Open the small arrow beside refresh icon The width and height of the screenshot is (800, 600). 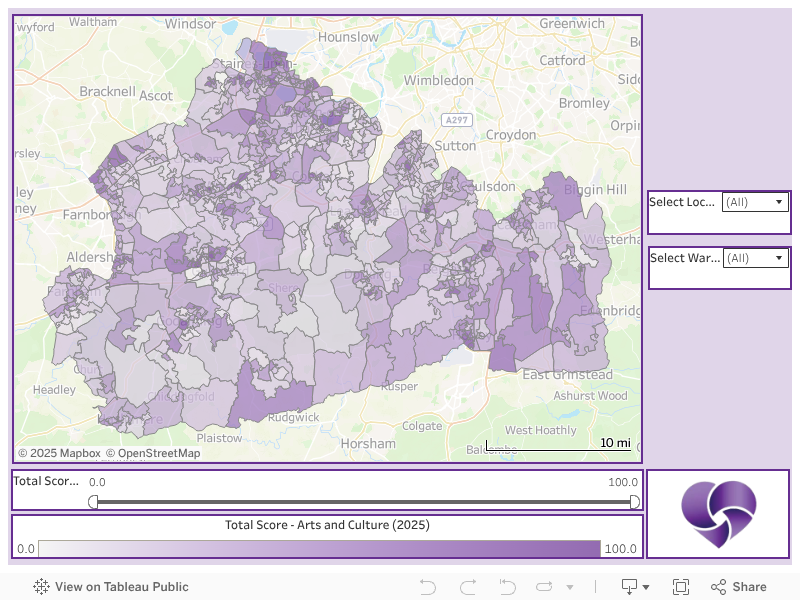pyautogui.click(x=570, y=587)
